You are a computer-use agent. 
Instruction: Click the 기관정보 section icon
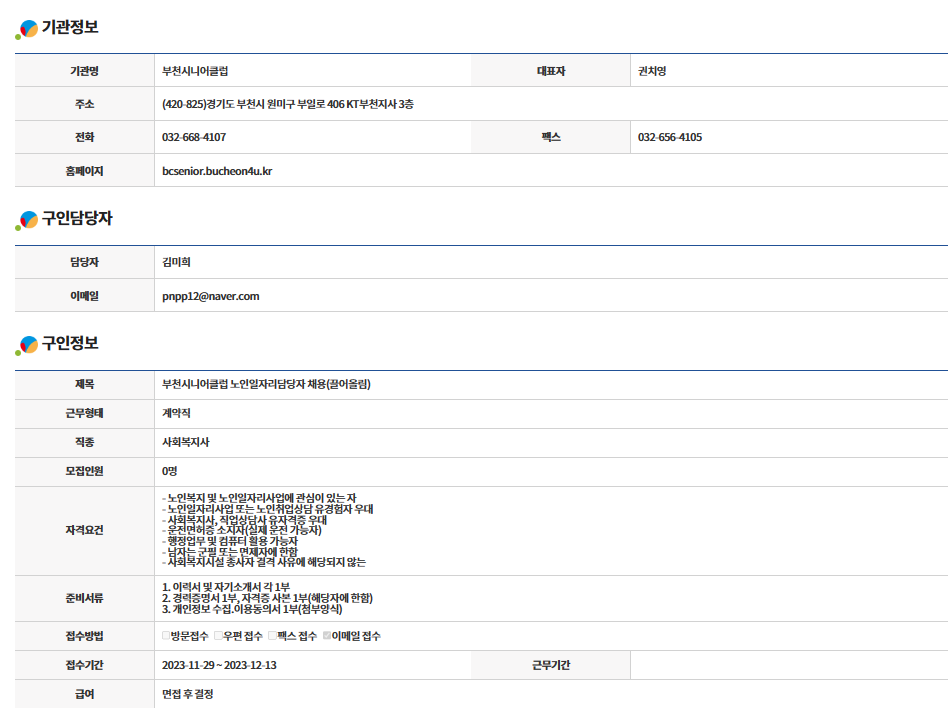tap(27, 29)
